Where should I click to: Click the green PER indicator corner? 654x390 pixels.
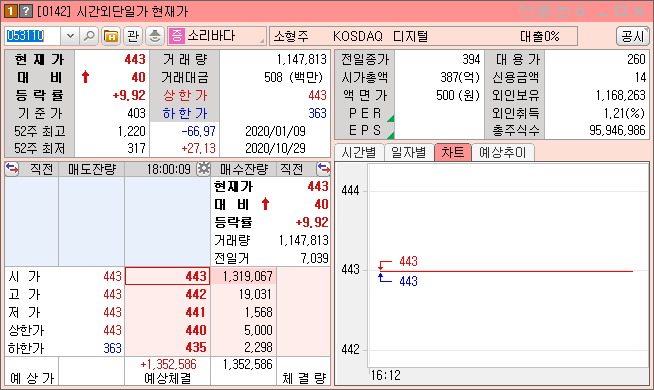click(391, 118)
